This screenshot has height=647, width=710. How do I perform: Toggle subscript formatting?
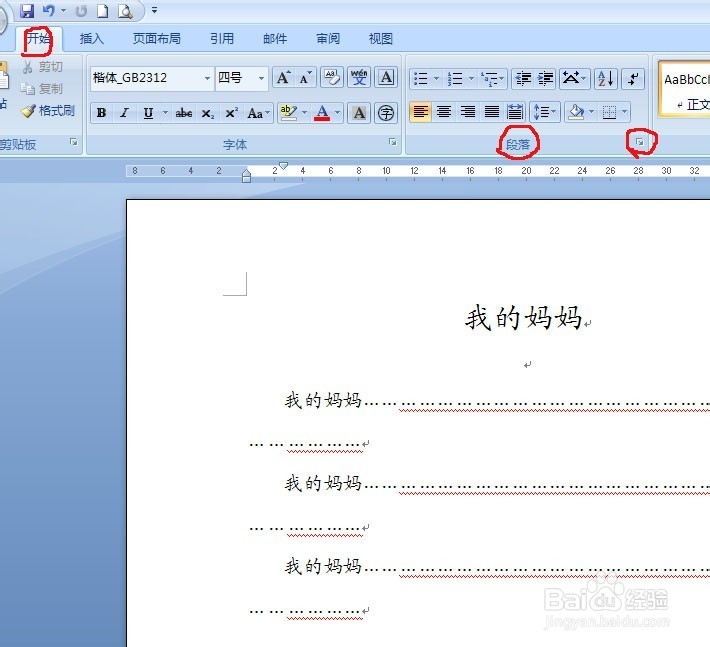(x=207, y=113)
